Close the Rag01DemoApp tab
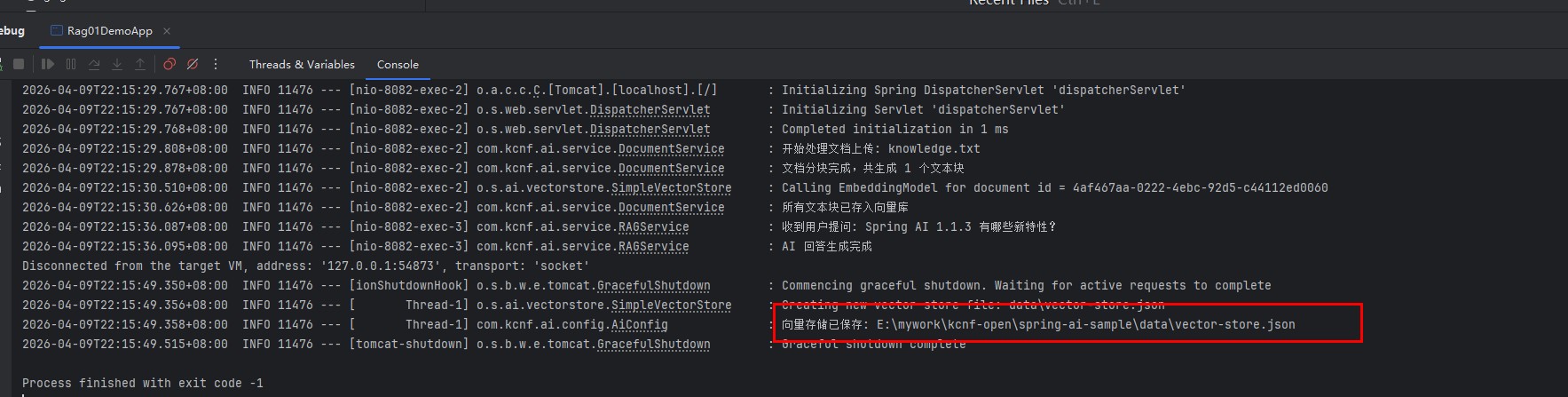The width and height of the screenshot is (1568, 397). pyautogui.click(x=167, y=31)
